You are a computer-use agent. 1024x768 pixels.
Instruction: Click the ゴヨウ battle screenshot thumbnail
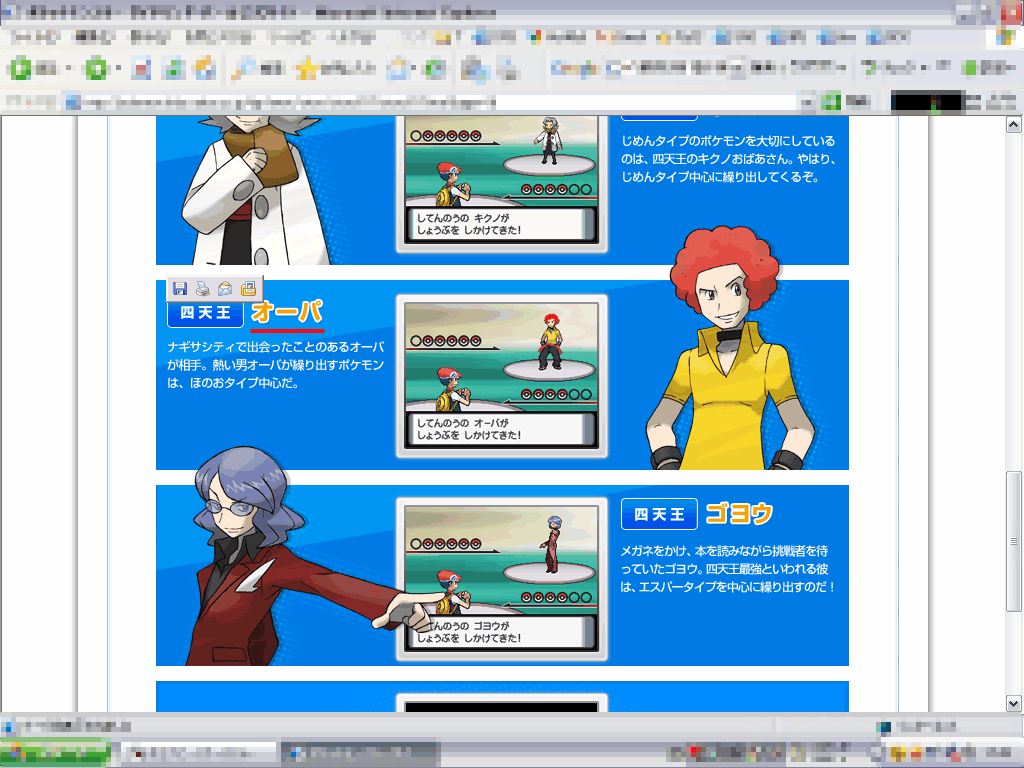(x=502, y=579)
